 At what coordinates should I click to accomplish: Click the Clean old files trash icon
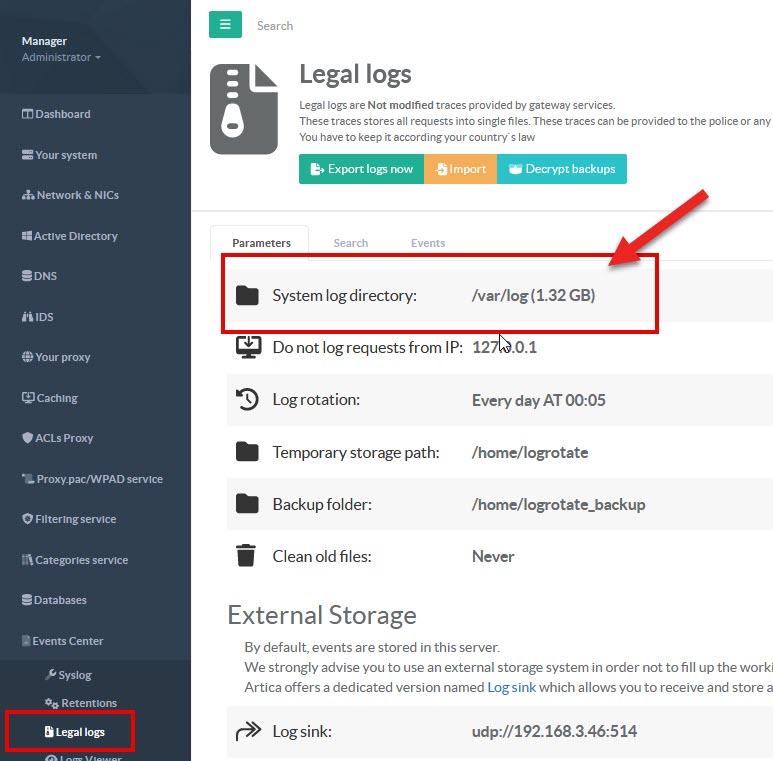[247, 556]
